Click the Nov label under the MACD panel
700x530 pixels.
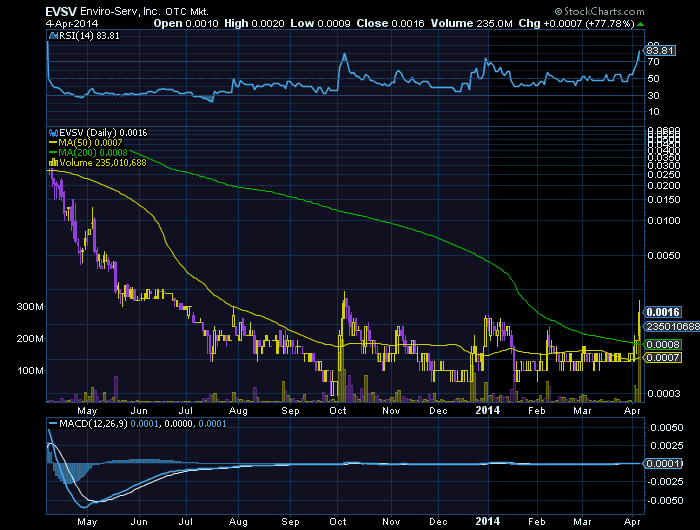coord(392,522)
